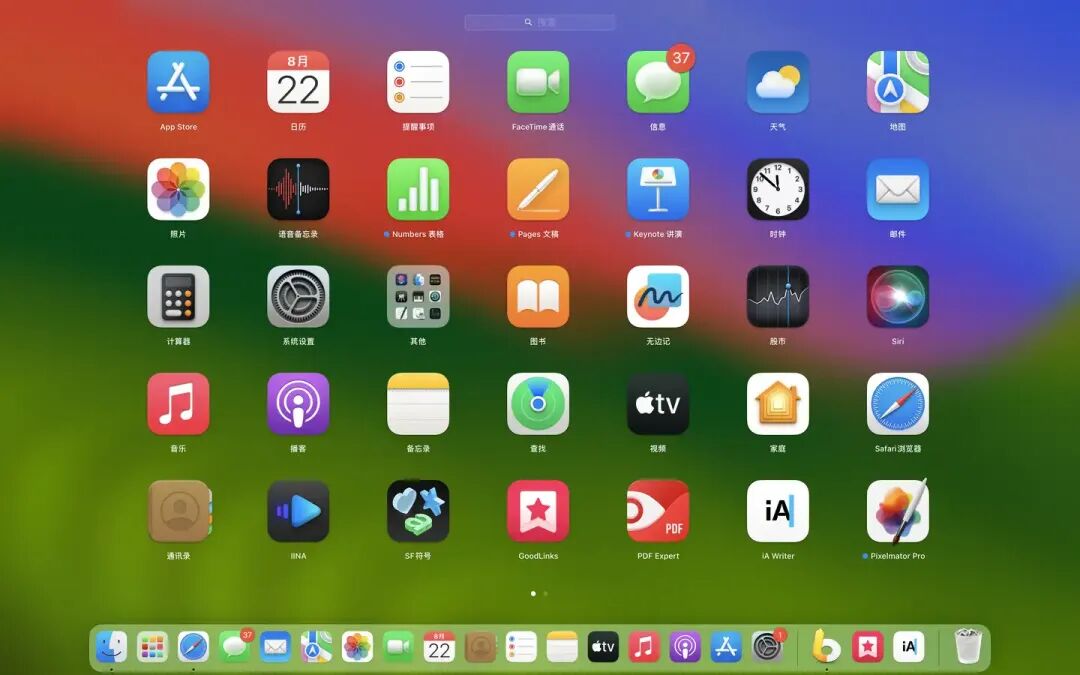This screenshot has height=675, width=1080.
Task: Open 地图 Maps from Launchpad grid
Action: (x=897, y=82)
